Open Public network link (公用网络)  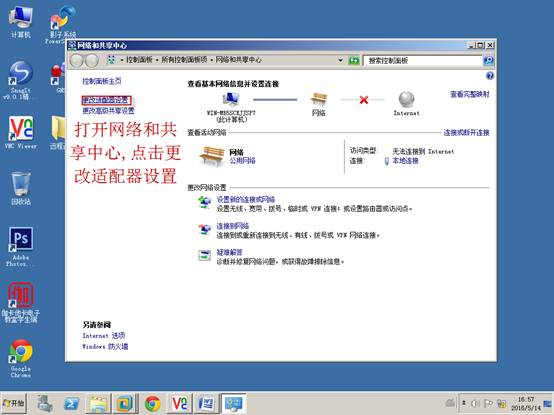tap(242, 161)
